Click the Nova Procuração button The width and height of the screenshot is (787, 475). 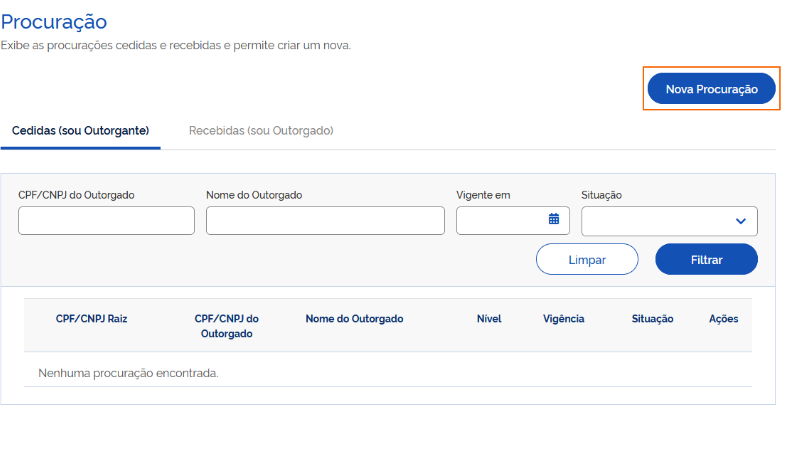tap(711, 89)
